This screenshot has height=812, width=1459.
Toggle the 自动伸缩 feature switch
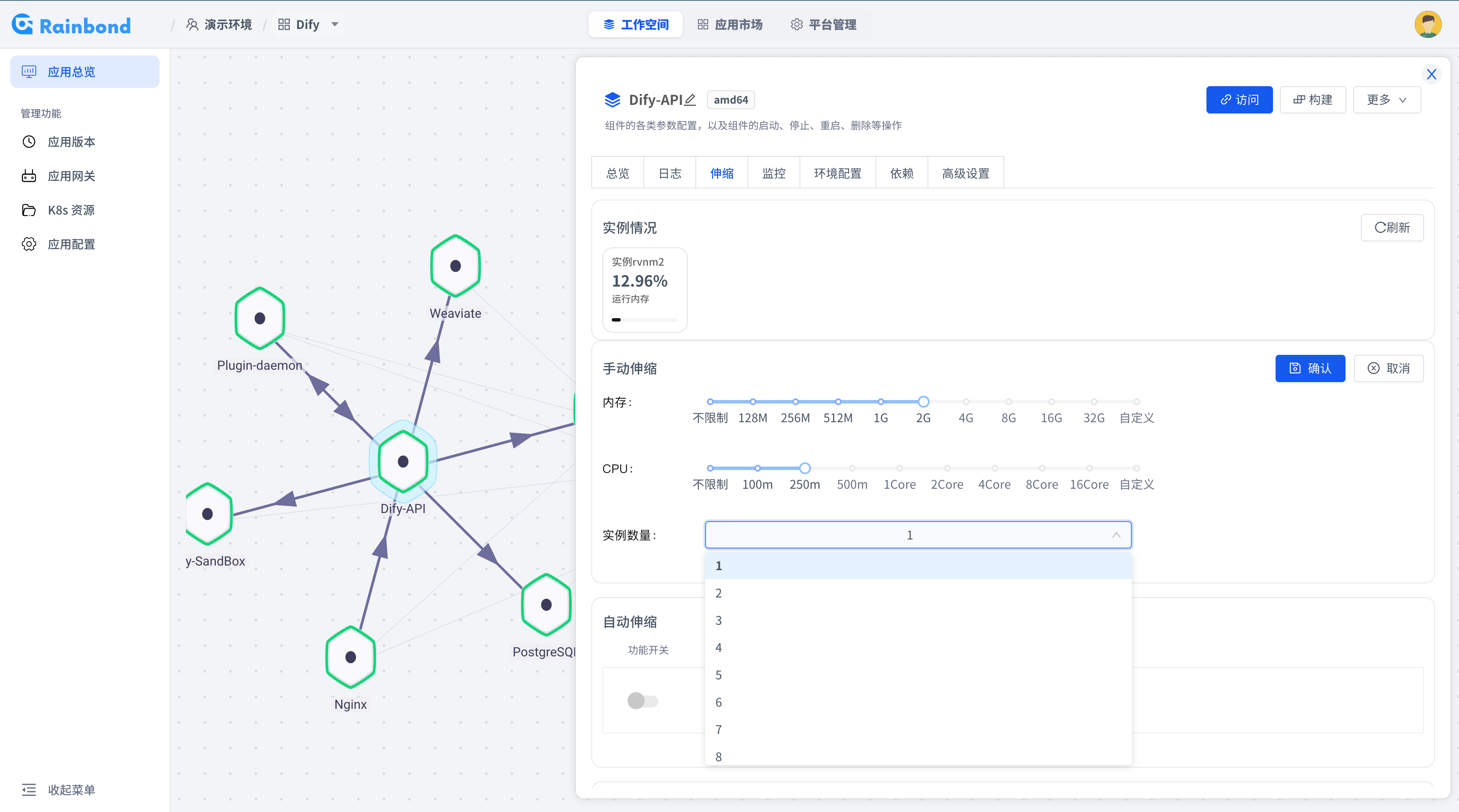642,701
